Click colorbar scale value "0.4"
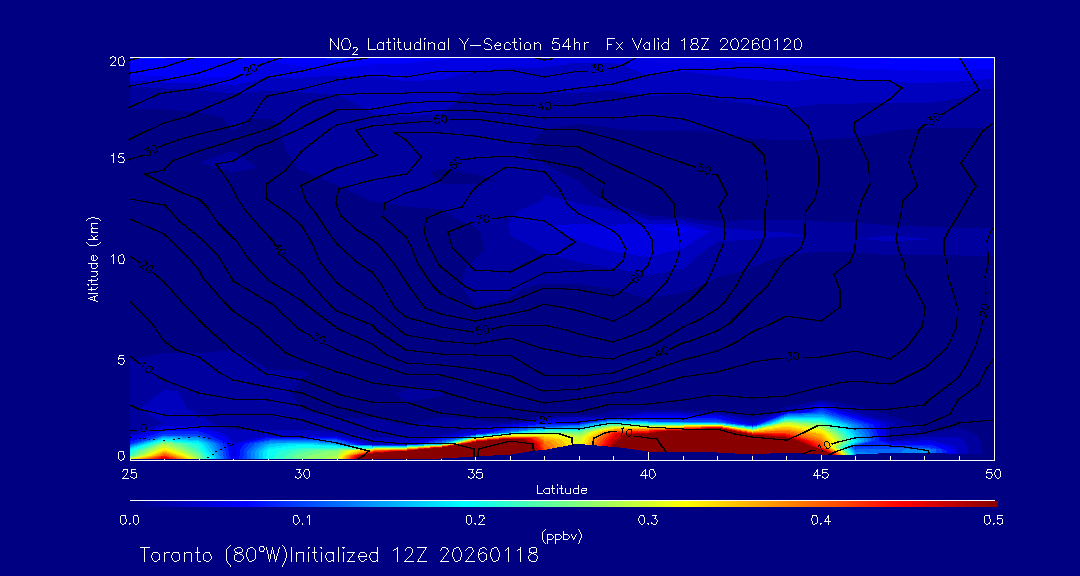This screenshot has width=1080, height=576. click(x=820, y=520)
